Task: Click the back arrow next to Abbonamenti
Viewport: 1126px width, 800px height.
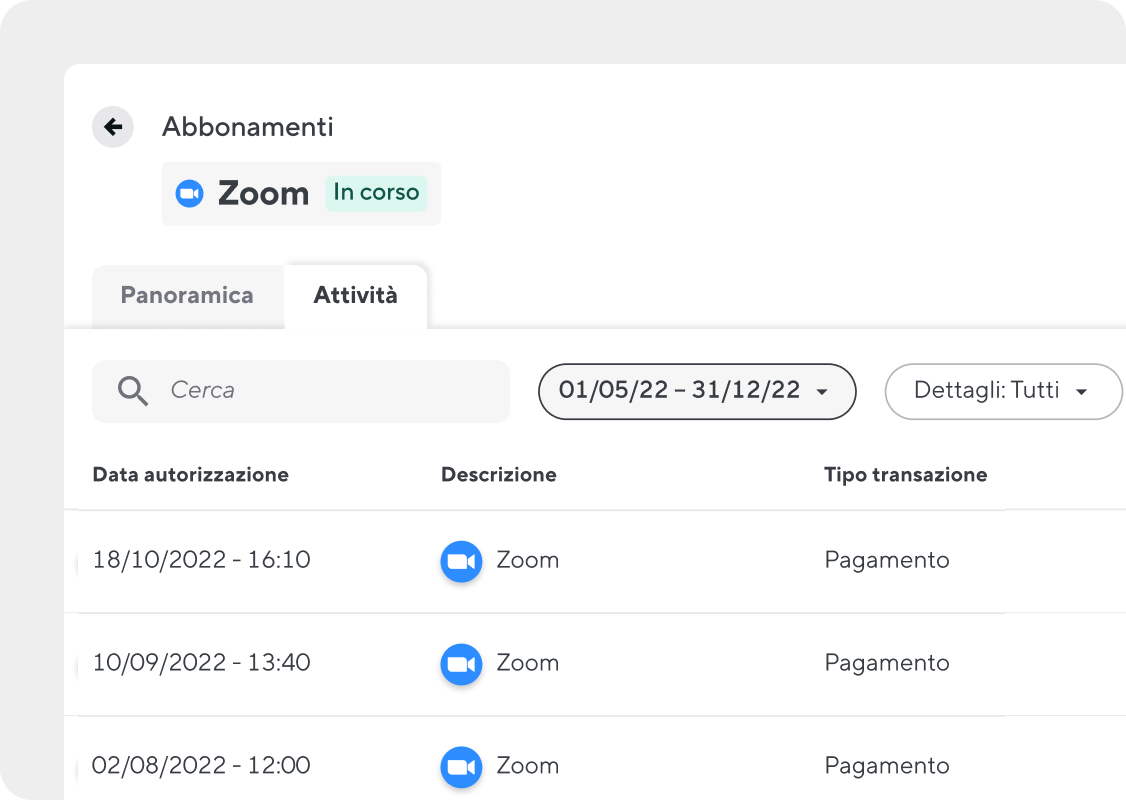Action: [113, 127]
